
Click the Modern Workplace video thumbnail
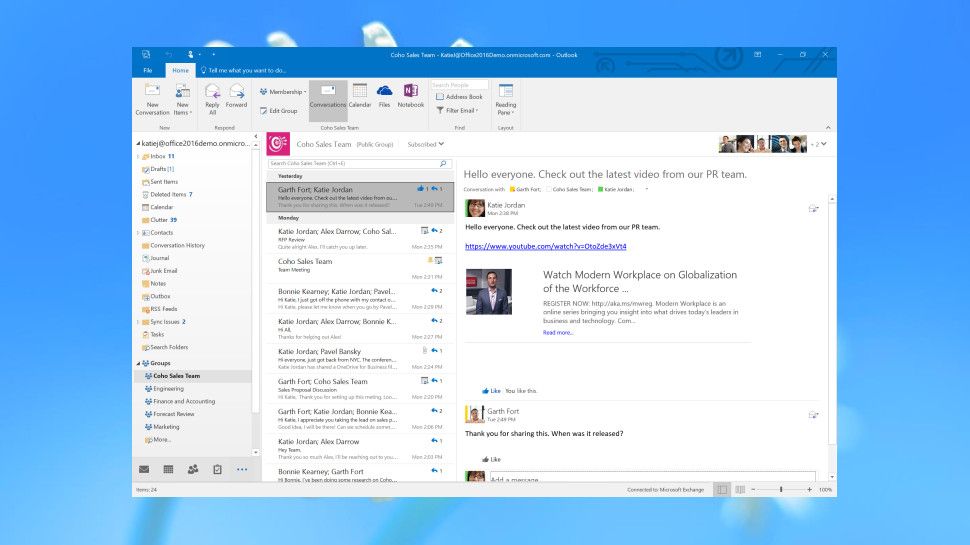tap(489, 291)
